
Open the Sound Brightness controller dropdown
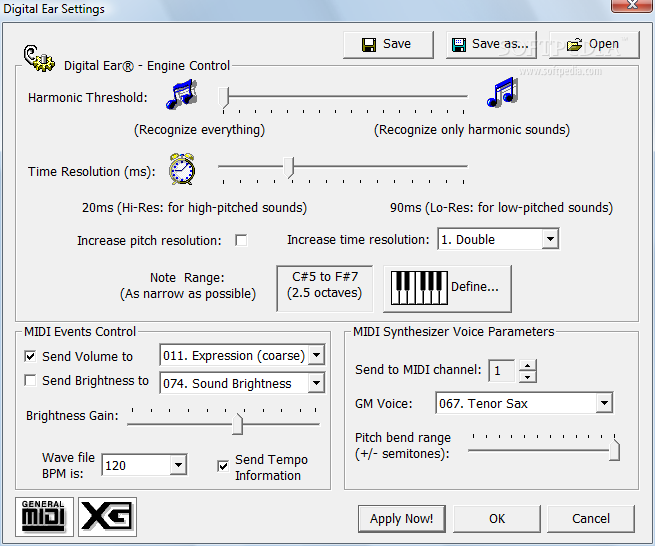coord(316,383)
